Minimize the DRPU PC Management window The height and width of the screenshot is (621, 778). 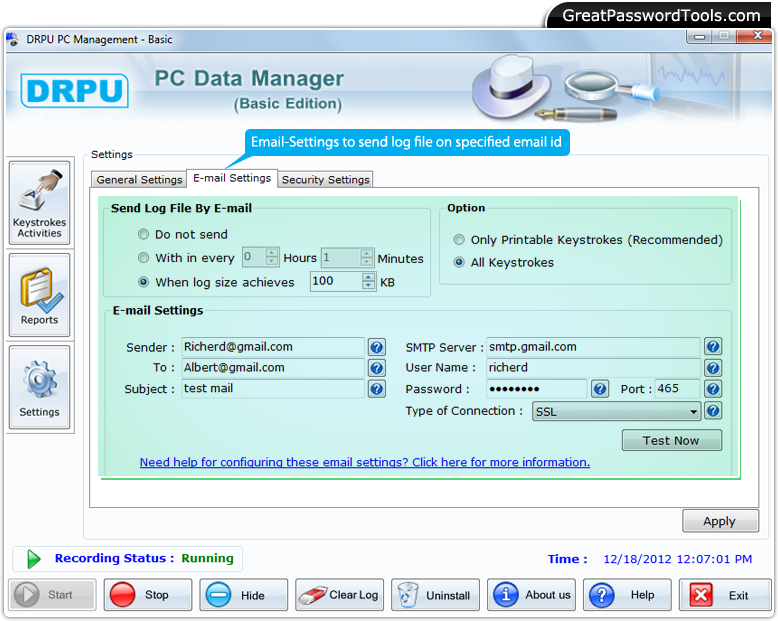(700, 36)
